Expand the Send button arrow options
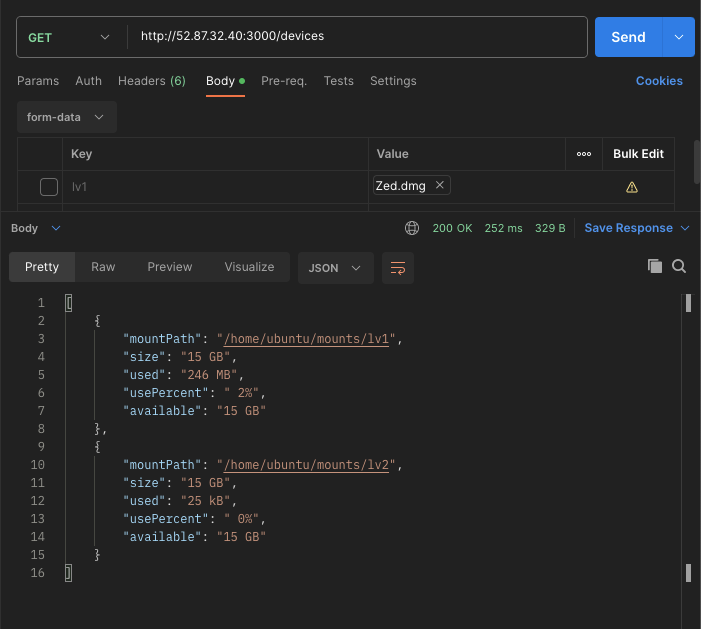Viewport: 701px width, 629px height. pyautogui.click(x=679, y=37)
